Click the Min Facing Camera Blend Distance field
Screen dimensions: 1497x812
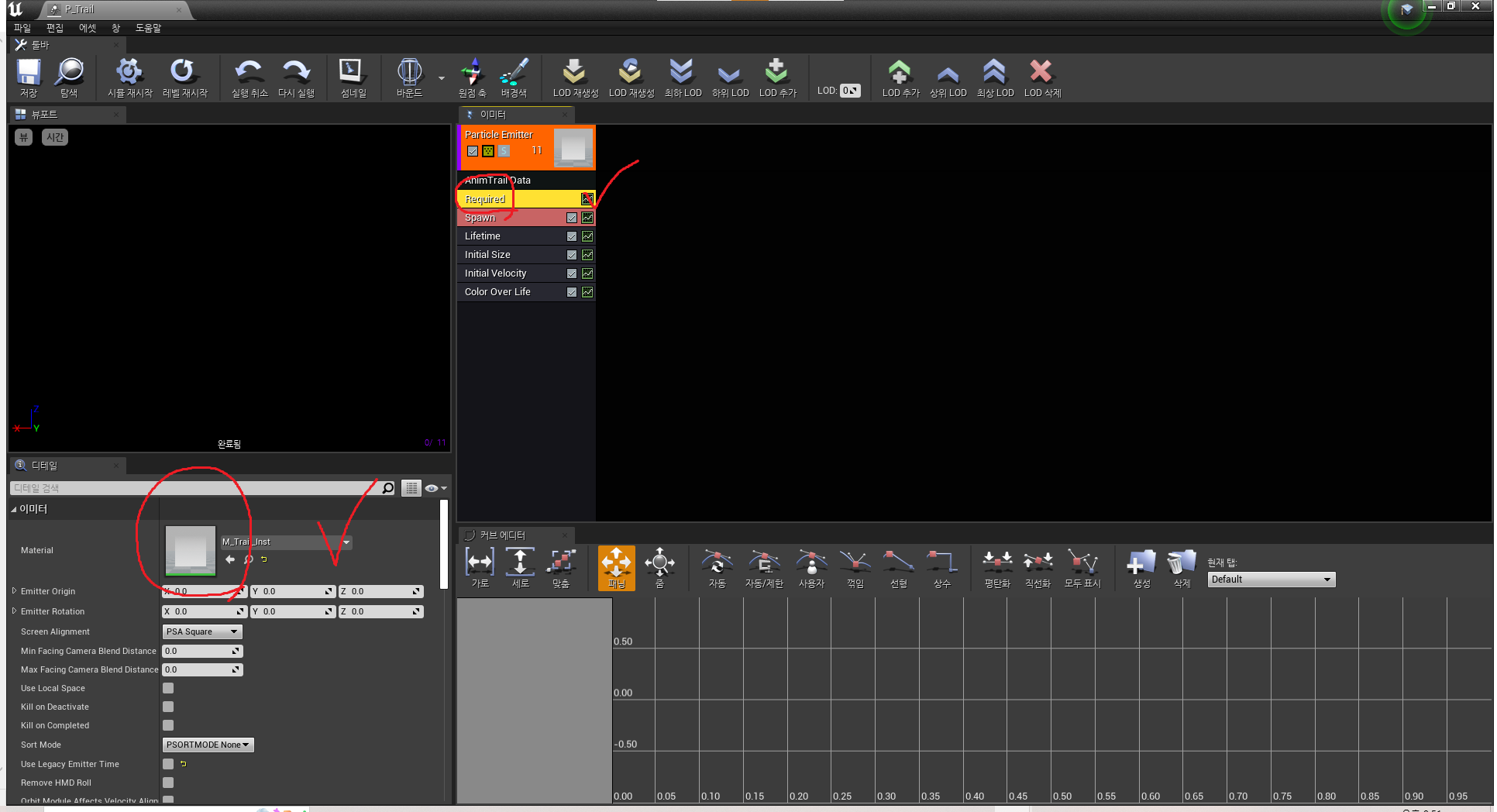click(202, 651)
